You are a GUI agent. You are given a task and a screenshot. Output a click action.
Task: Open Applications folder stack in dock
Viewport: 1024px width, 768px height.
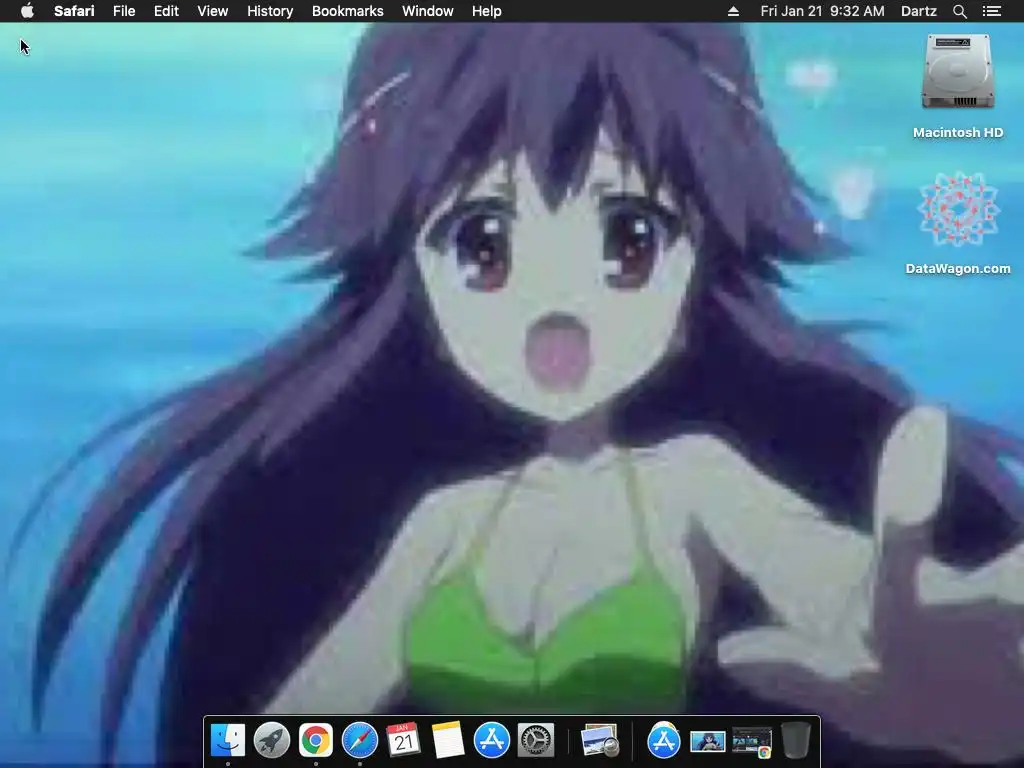pyautogui.click(x=664, y=741)
